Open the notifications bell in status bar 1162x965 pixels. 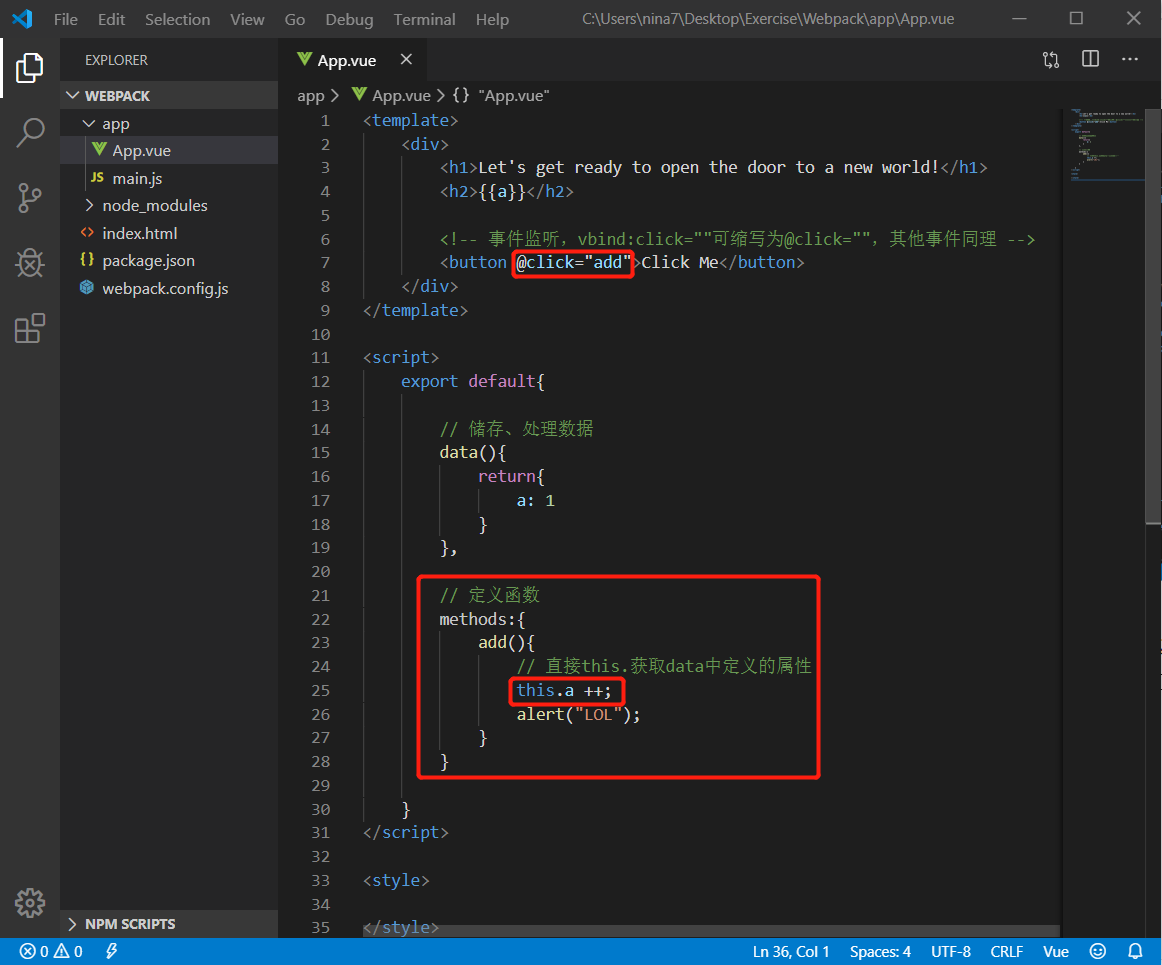pos(1135,951)
